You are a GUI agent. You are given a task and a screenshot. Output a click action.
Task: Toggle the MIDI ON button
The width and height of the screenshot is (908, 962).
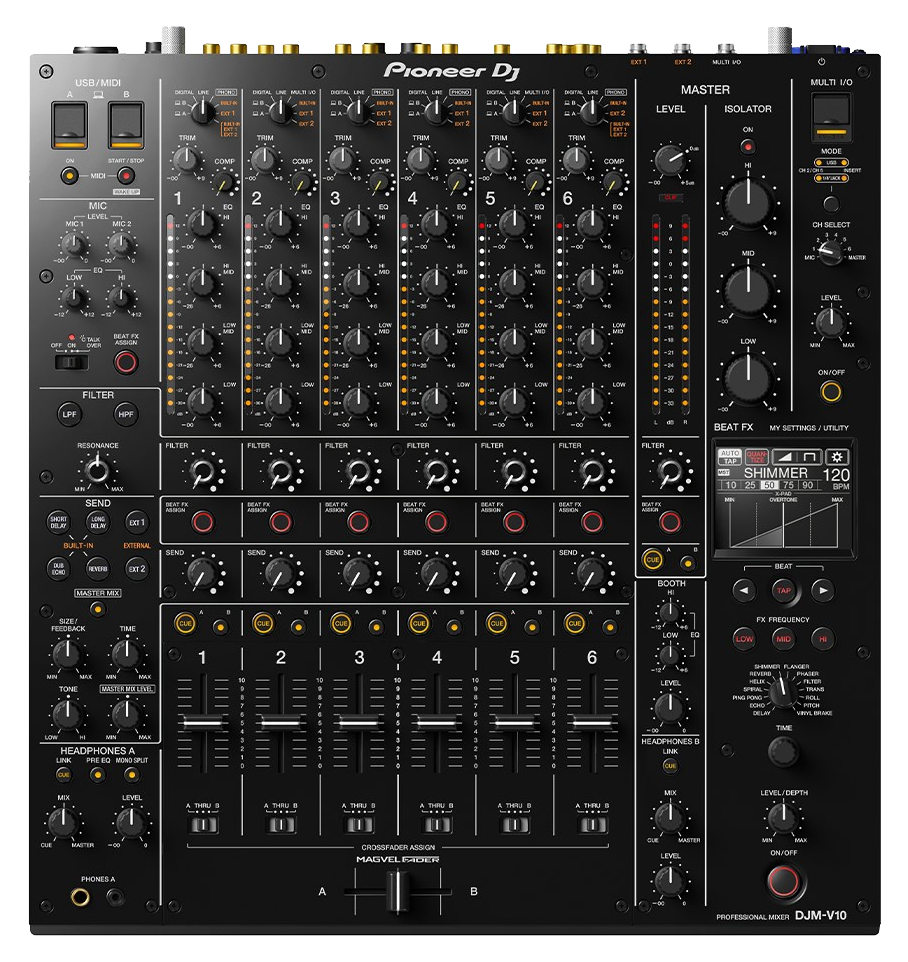pos(70,176)
